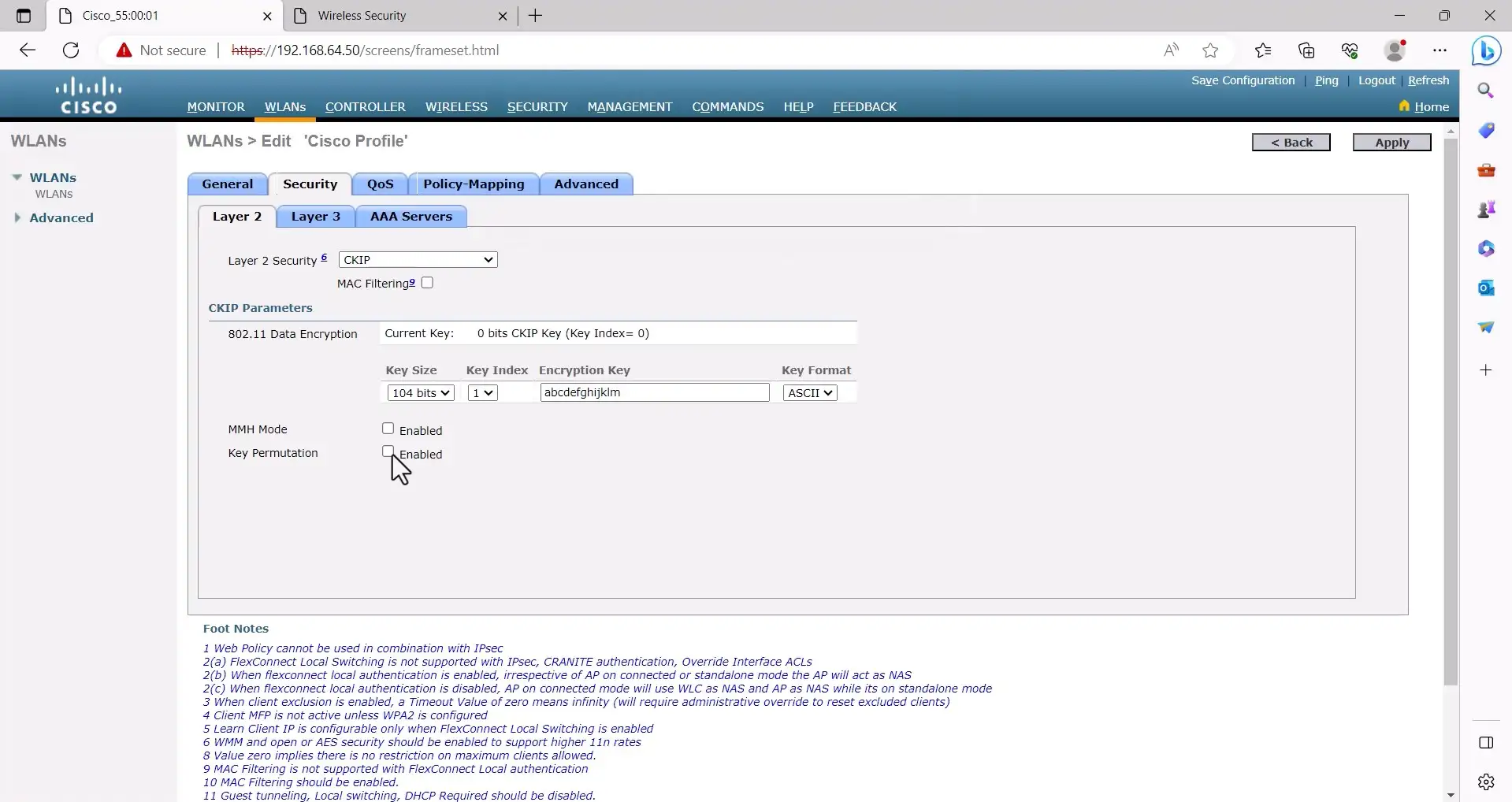Switch to the AAA Servers tab
Image resolution: width=1512 pixels, height=802 pixels.
(411, 216)
